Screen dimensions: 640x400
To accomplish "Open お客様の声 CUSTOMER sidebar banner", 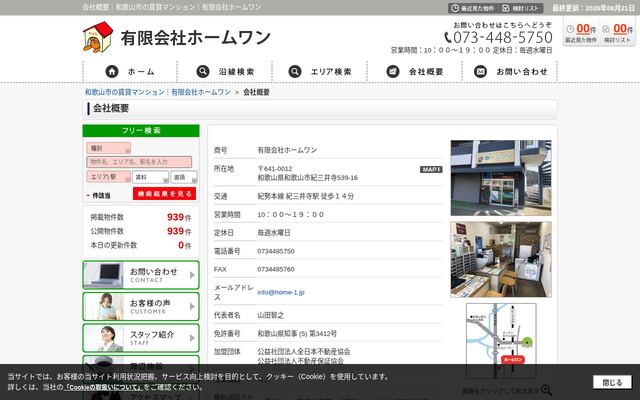I will (141, 307).
